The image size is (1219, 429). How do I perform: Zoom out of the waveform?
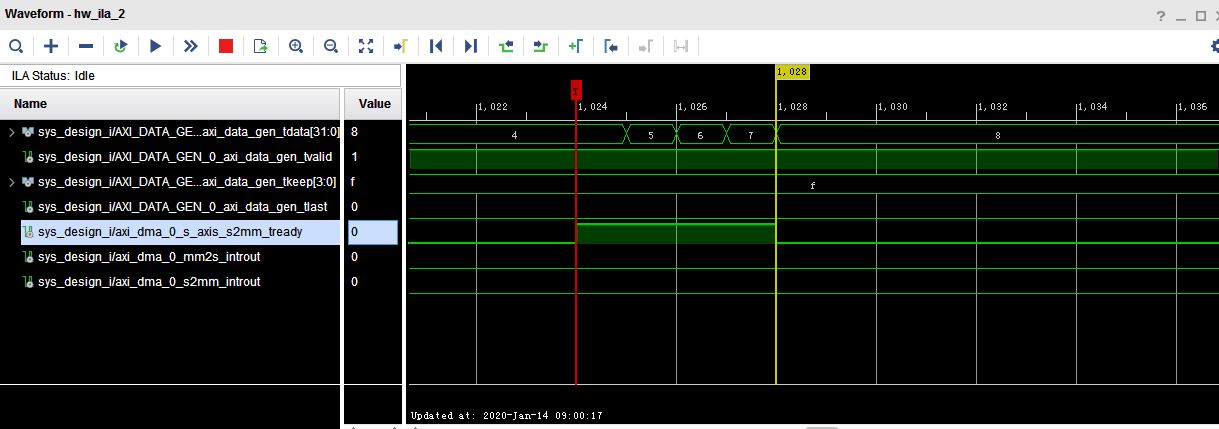point(331,46)
